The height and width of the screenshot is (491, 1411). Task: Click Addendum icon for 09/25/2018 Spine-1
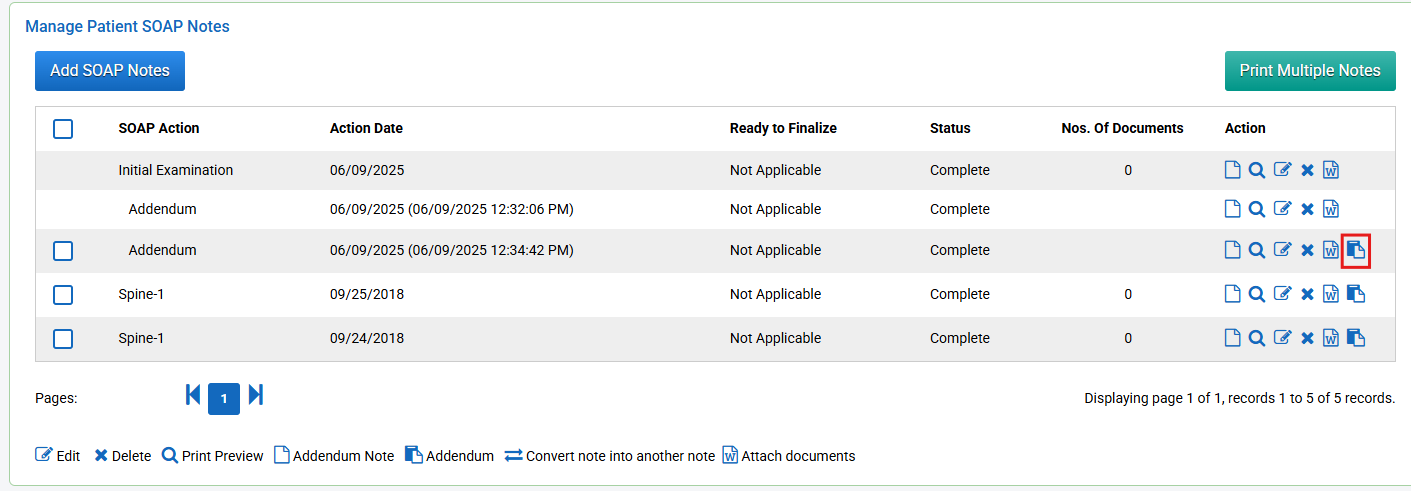tap(1356, 294)
